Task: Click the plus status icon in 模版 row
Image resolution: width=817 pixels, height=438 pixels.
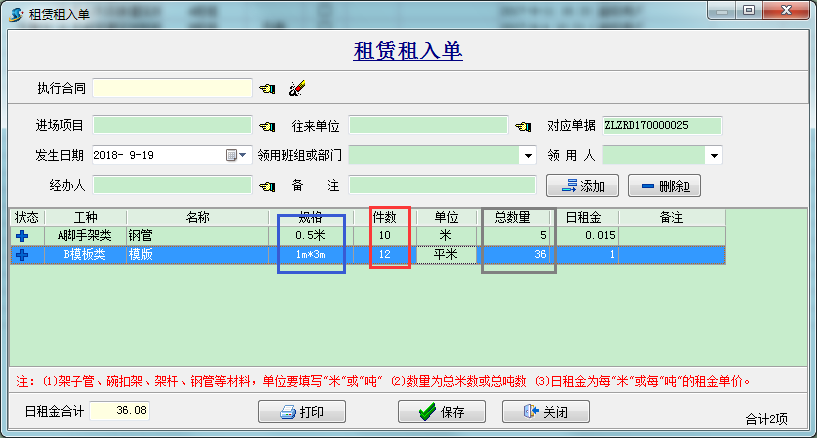Action: 22,255
